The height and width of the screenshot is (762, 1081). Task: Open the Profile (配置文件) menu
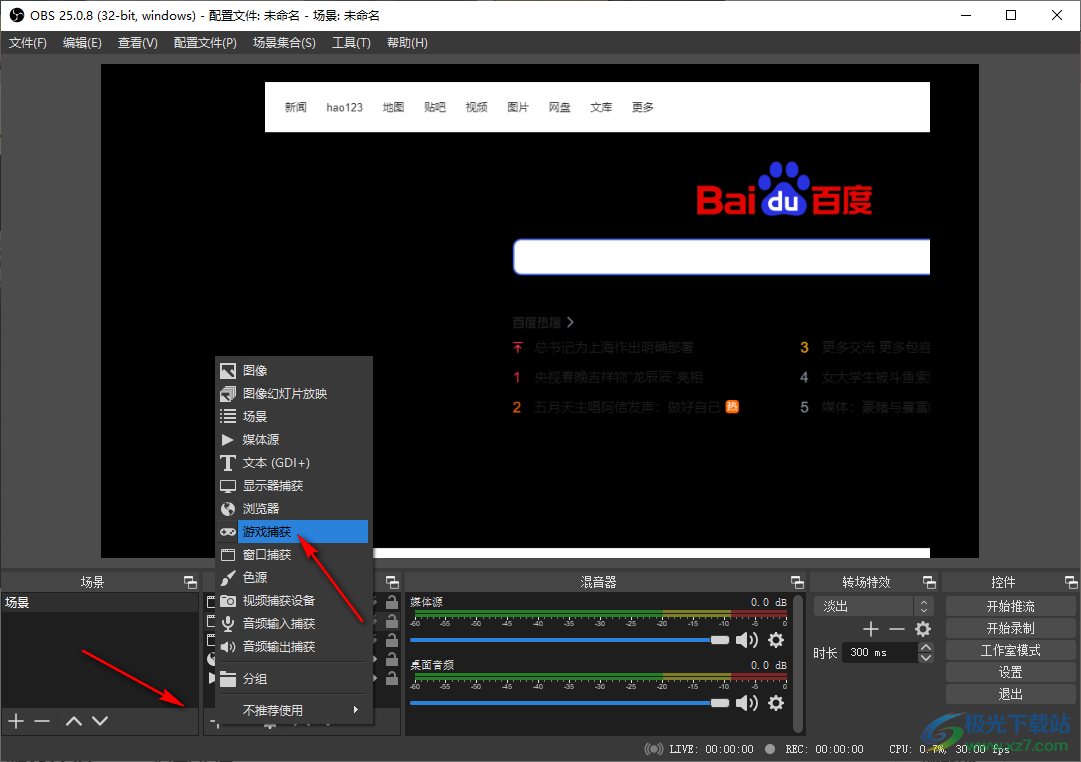tap(205, 43)
